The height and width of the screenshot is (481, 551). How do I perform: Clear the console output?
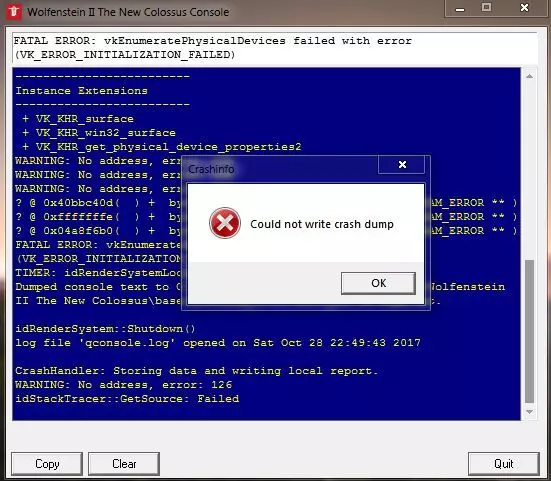point(124,464)
